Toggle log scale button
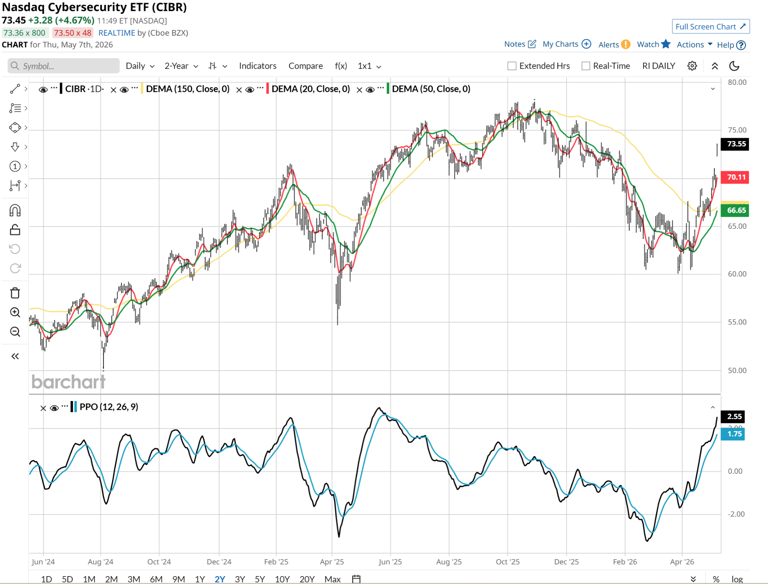 point(737,579)
